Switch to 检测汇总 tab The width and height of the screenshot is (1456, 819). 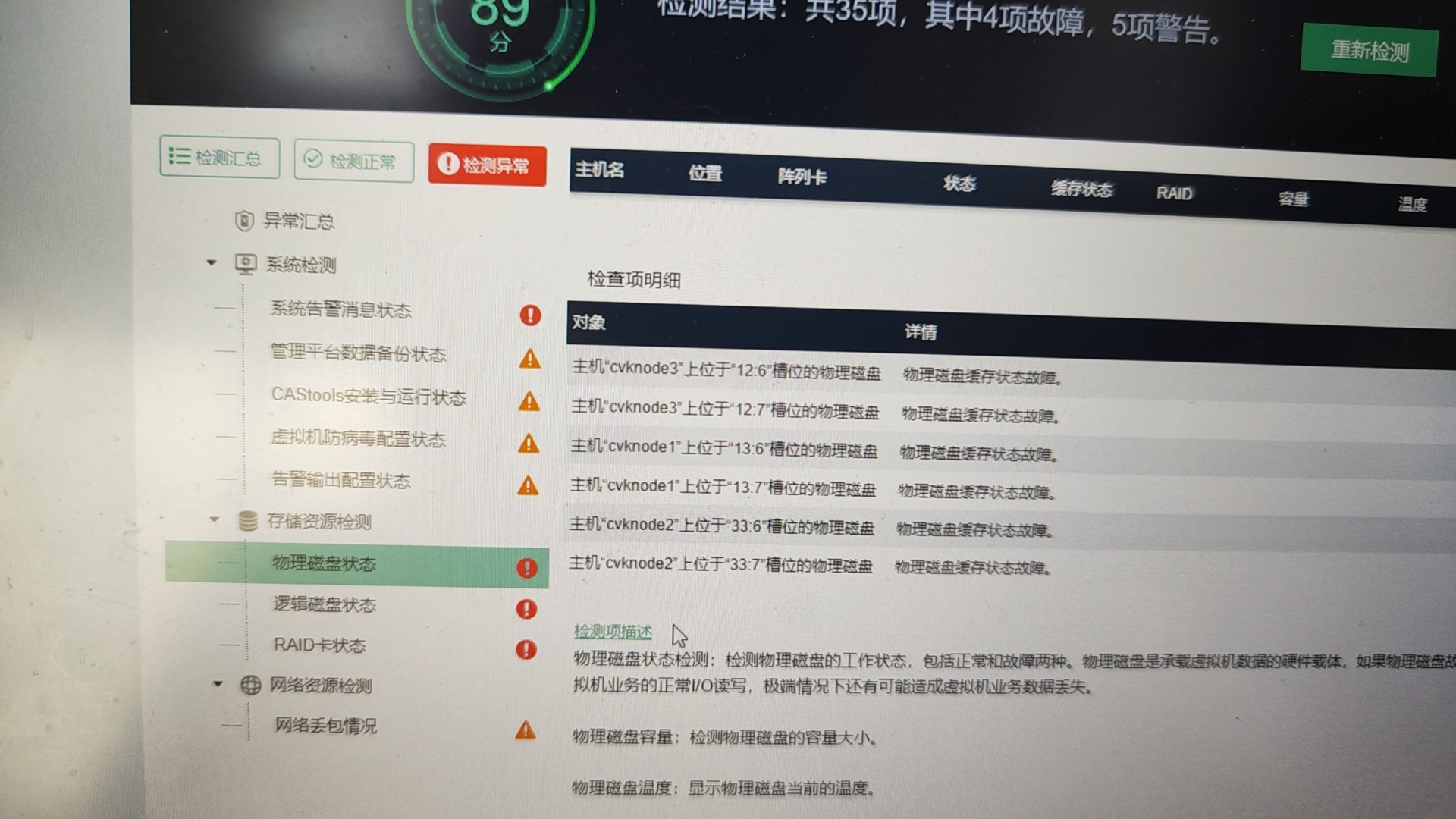pos(219,158)
